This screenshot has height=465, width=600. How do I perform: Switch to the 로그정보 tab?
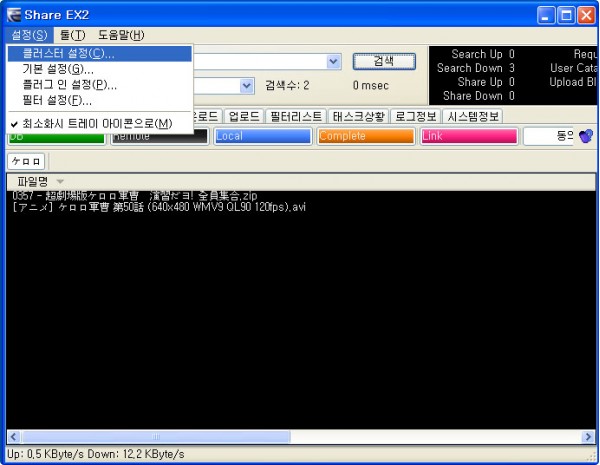point(416,116)
